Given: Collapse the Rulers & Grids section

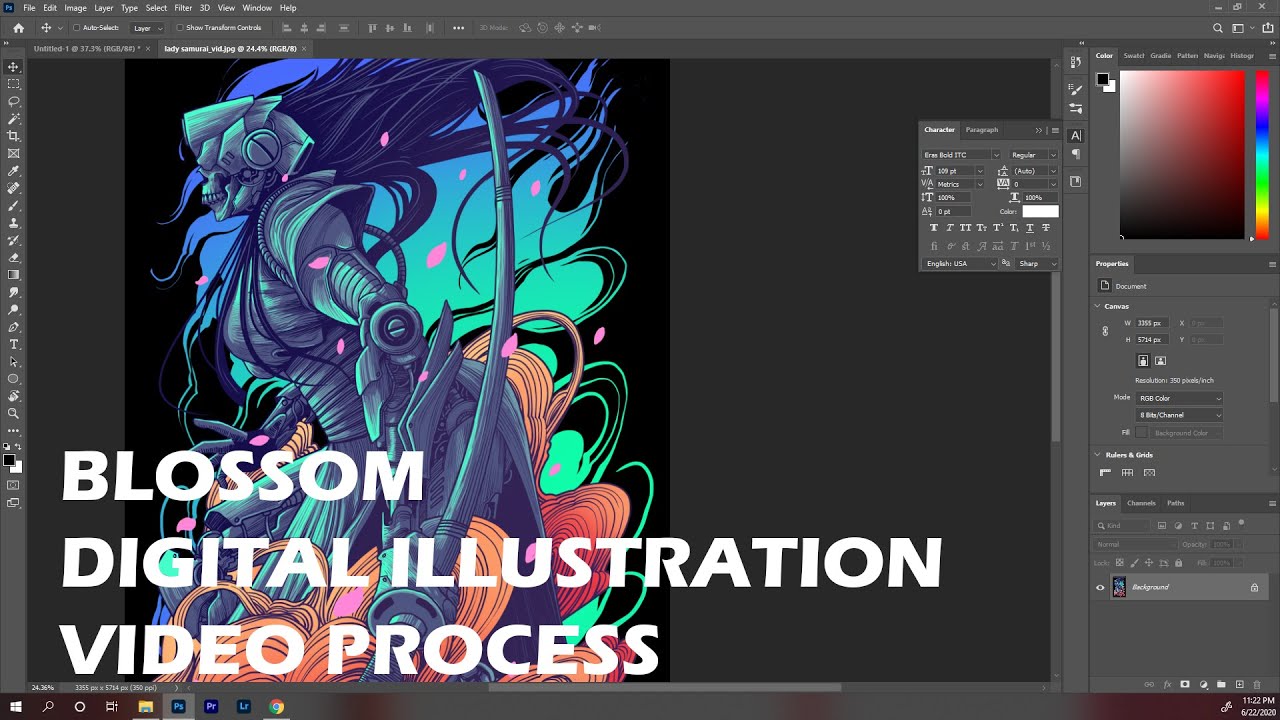Looking at the screenshot, I should pyautogui.click(x=1097, y=455).
